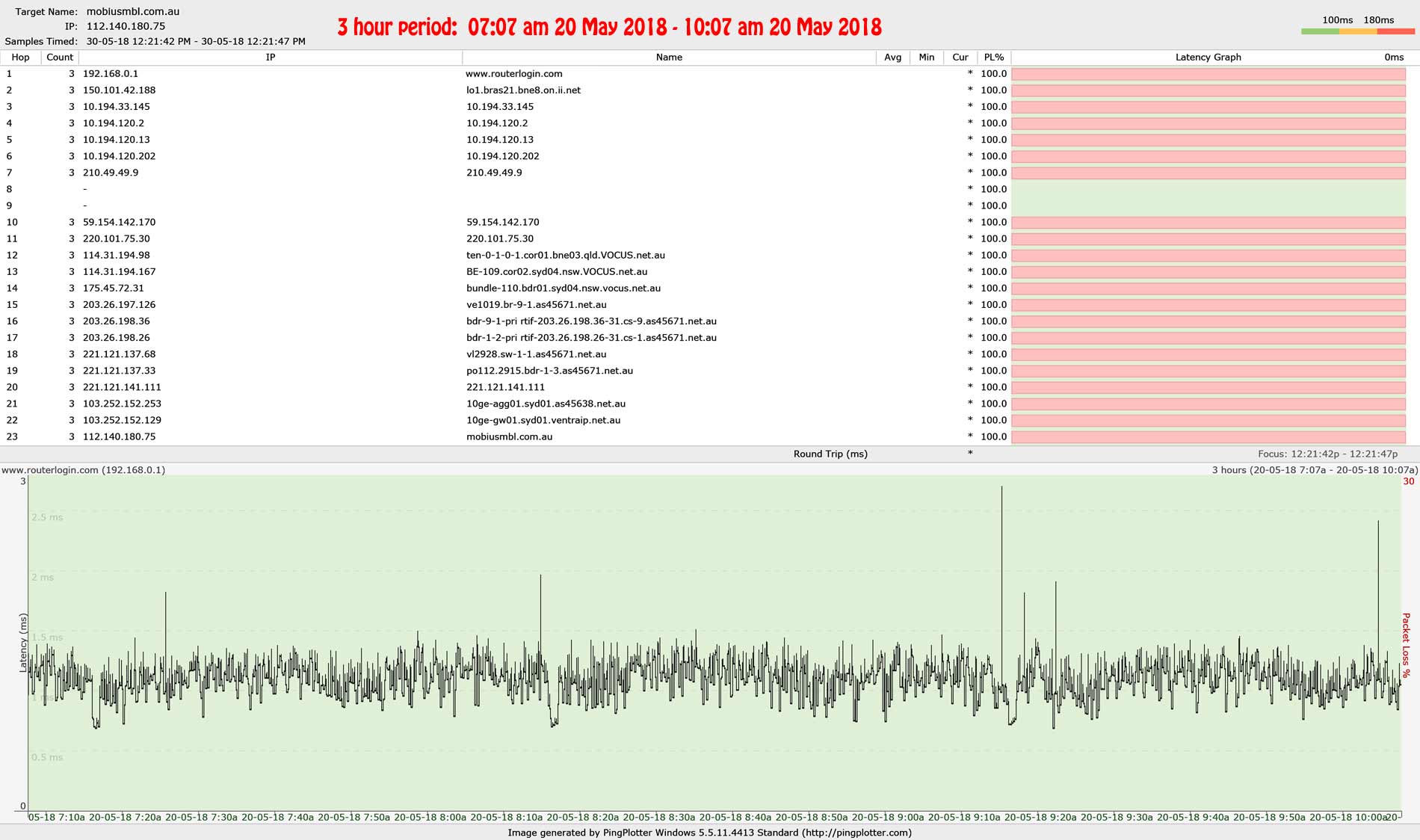Select 10ge-agg01.syd01.as45638.net.au hop name
This screenshot has height=840, width=1420.
pyautogui.click(x=546, y=403)
